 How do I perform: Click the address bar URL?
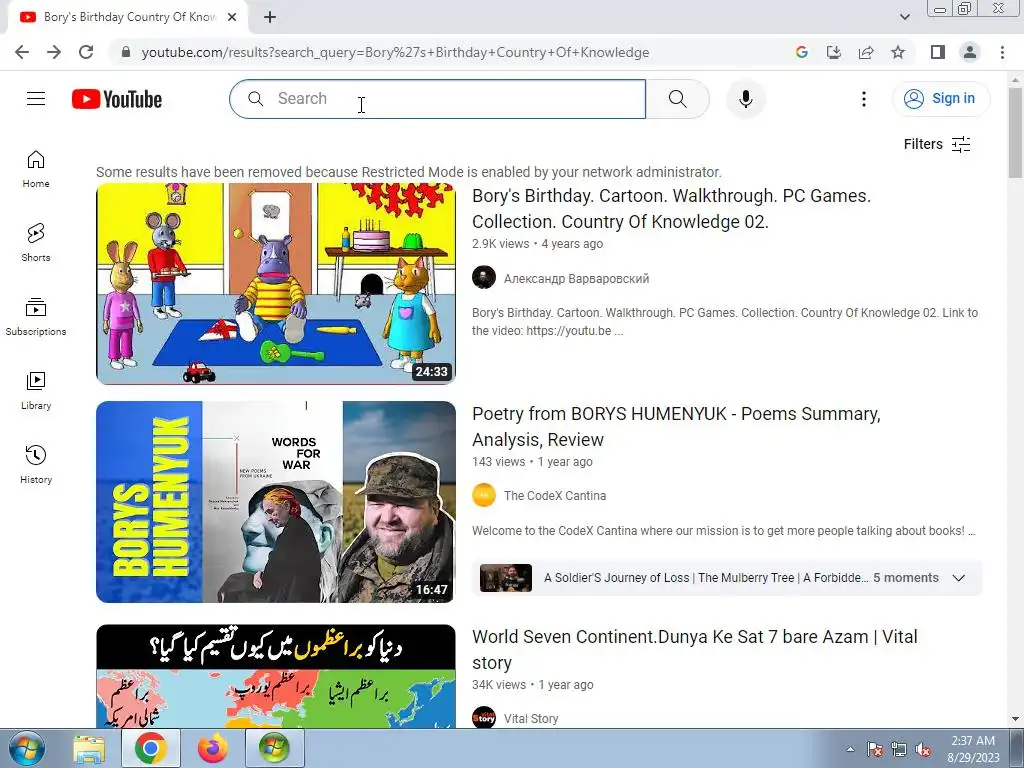pos(395,52)
